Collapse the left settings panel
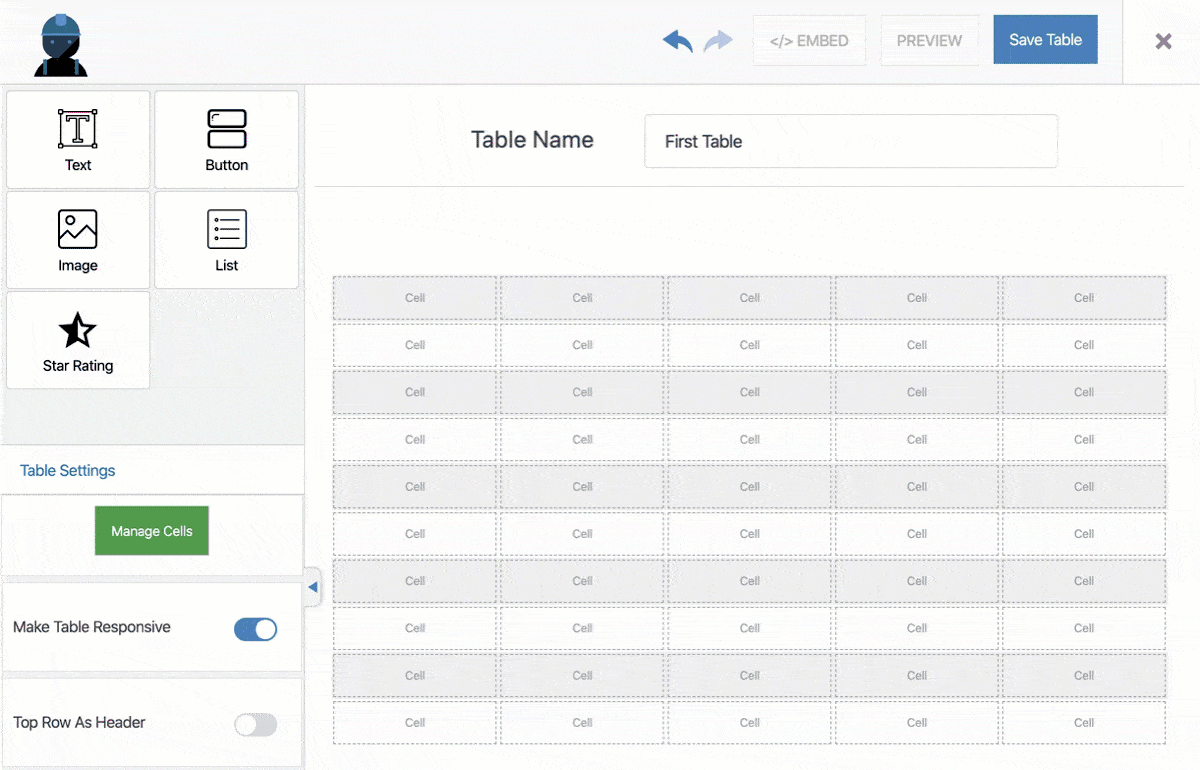Image resolution: width=1200 pixels, height=770 pixels. pos(313,587)
